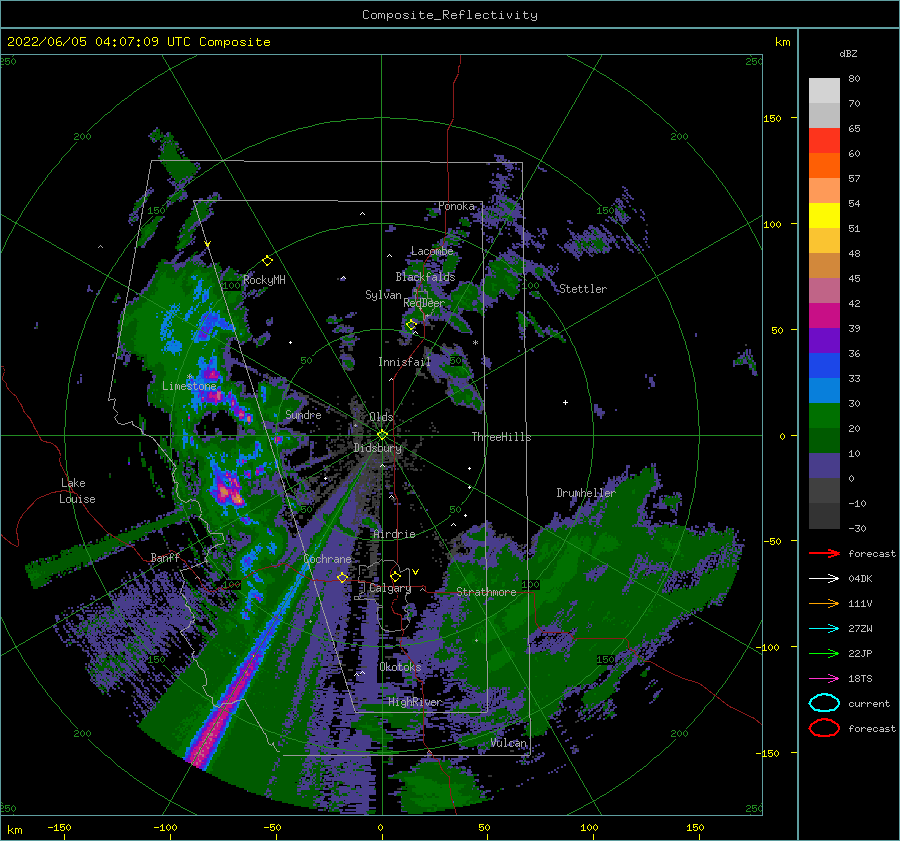Image resolution: width=900 pixels, height=841 pixels.
Task: Select yellow diamond marker below Cochrane
Action: pyautogui.click(x=342, y=577)
